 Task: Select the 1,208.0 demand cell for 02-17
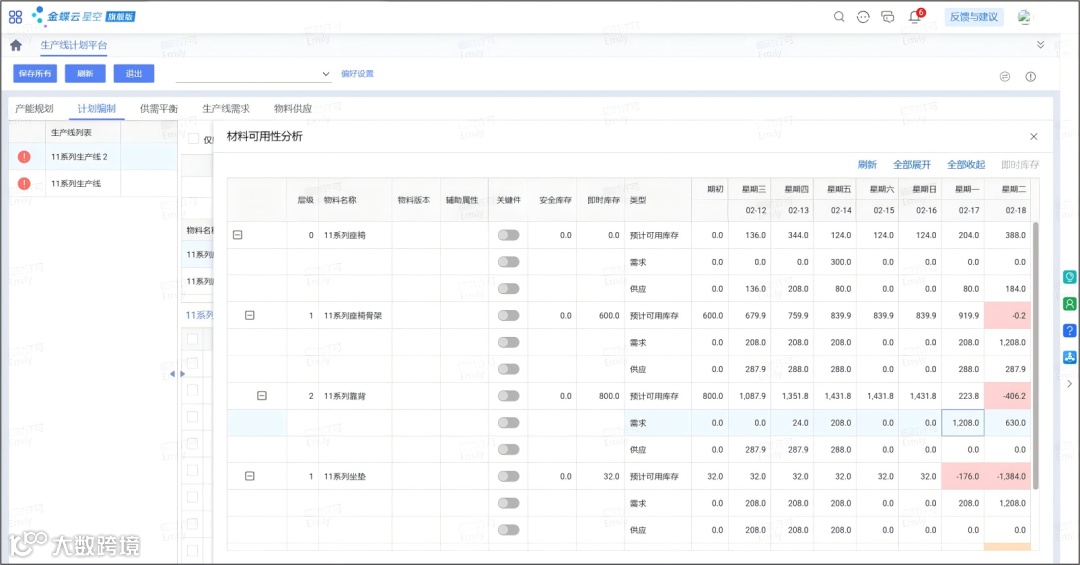[x=963, y=422]
